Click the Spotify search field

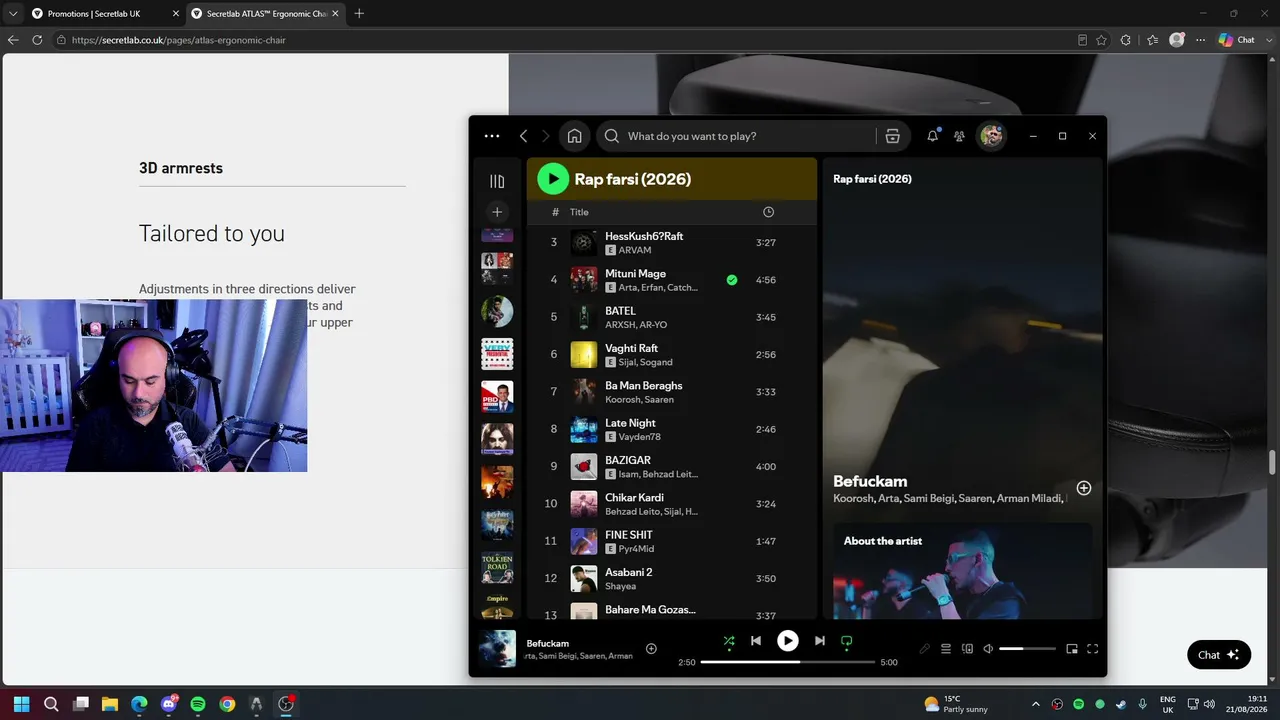pyautogui.click(x=740, y=136)
